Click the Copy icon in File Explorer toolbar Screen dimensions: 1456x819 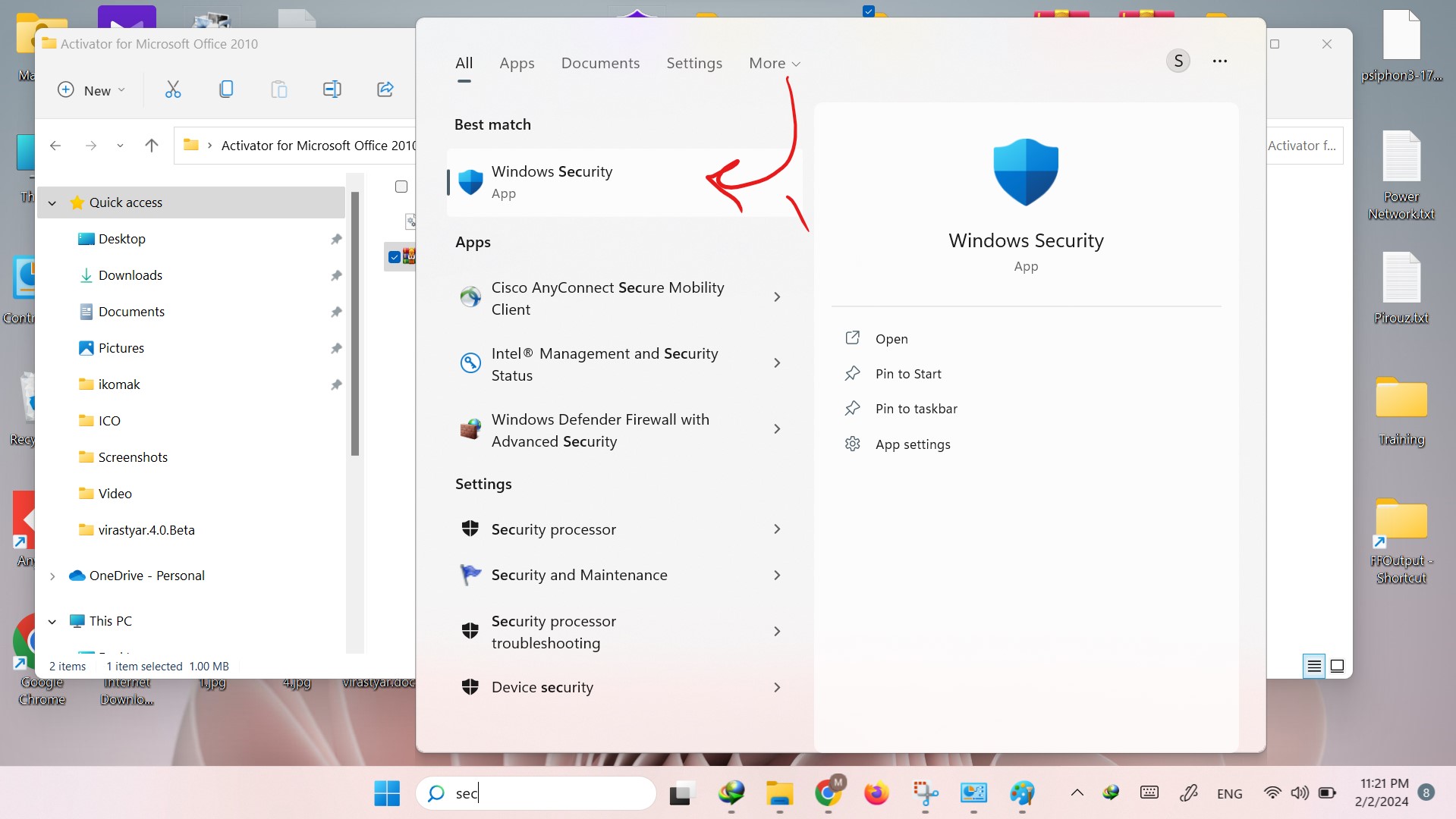click(x=226, y=89)
